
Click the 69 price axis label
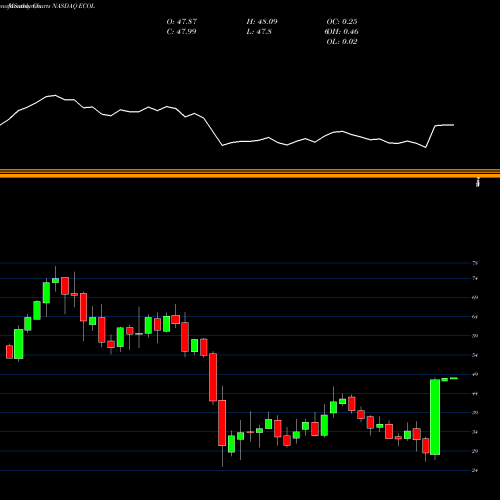475,297
